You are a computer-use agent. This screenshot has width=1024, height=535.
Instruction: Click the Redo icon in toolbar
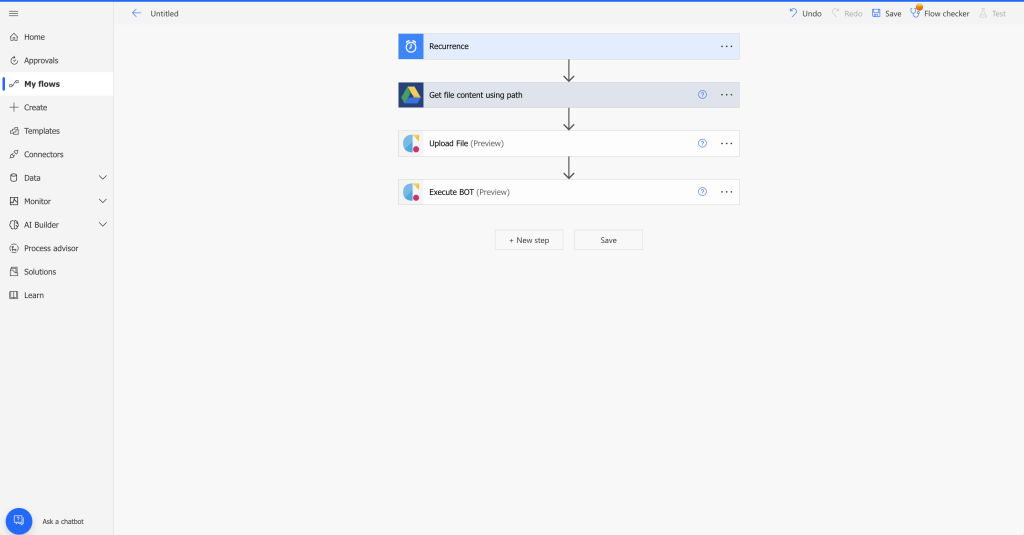(x=835, y=13)
